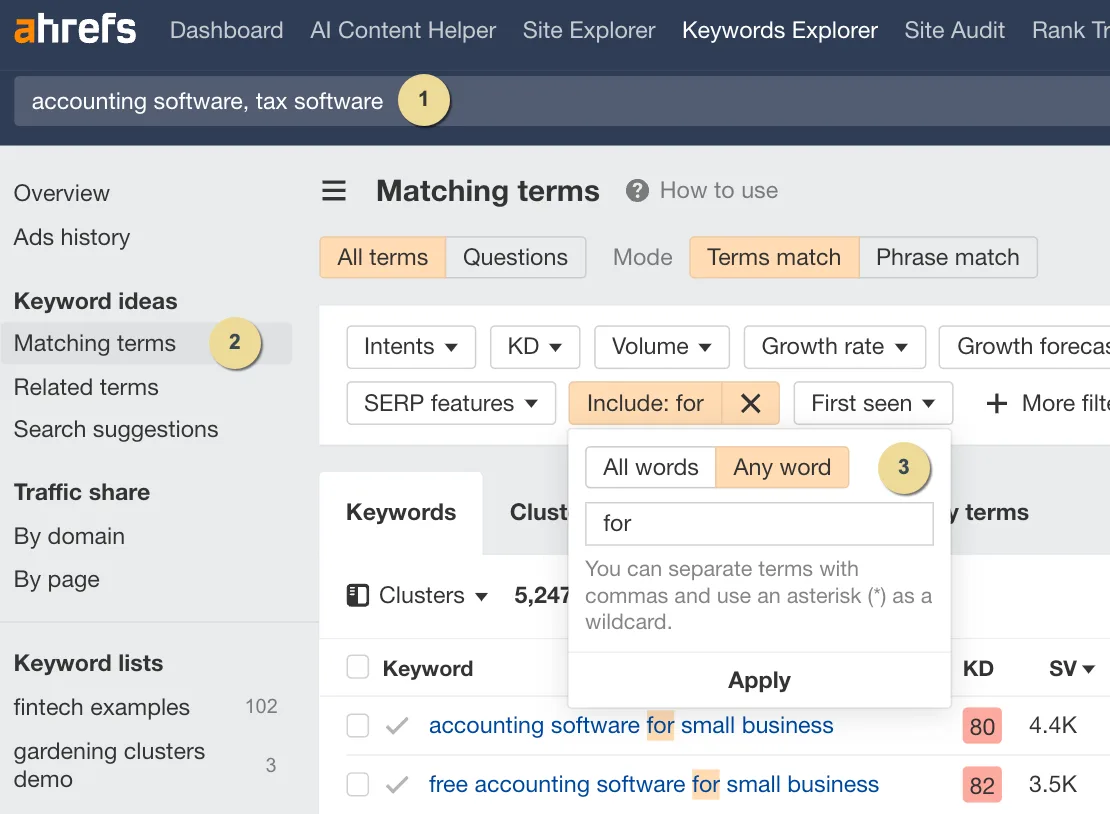The width and height of the screenshot is (1110, 814).
Task: Switch to All terms filter
Action: pos(382,257)
